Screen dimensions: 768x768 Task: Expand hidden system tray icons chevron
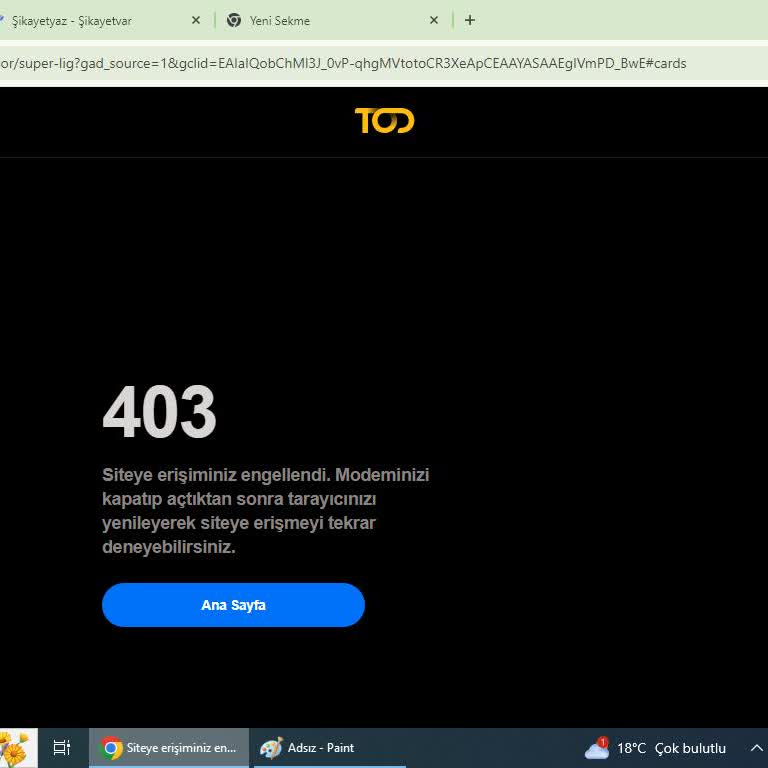(757, 748)
